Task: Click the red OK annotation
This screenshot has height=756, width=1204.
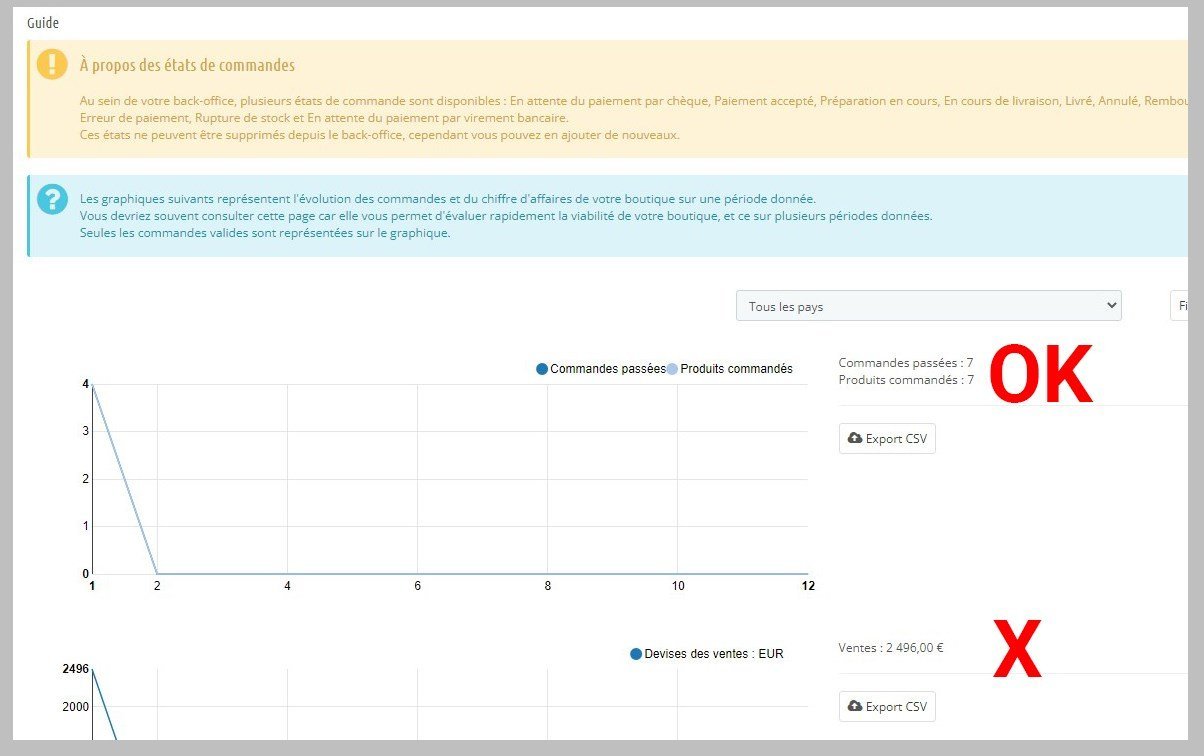Action: click(1041, 376)
